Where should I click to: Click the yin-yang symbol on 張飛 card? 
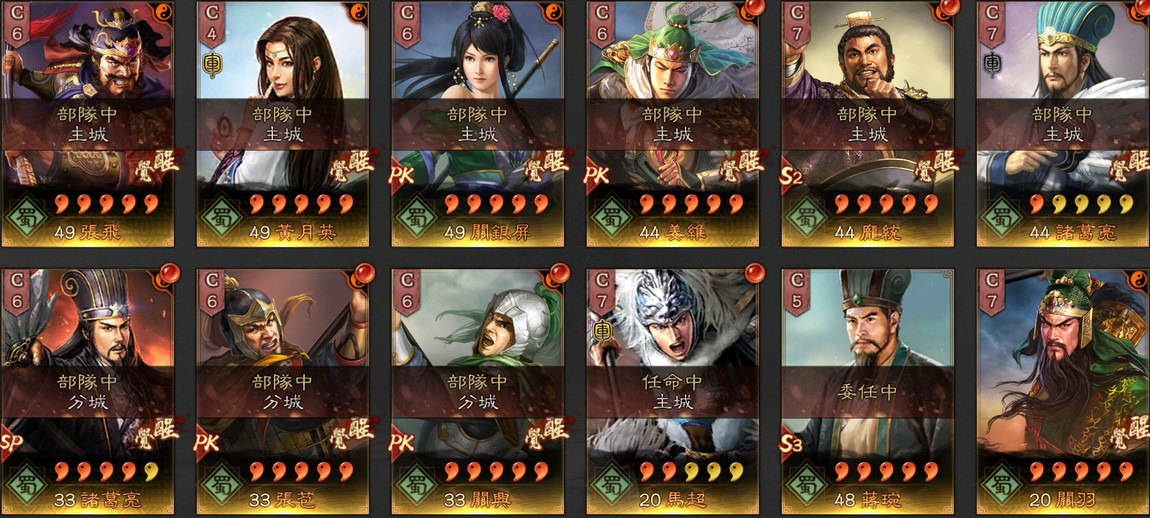click(x=165, y=10)
